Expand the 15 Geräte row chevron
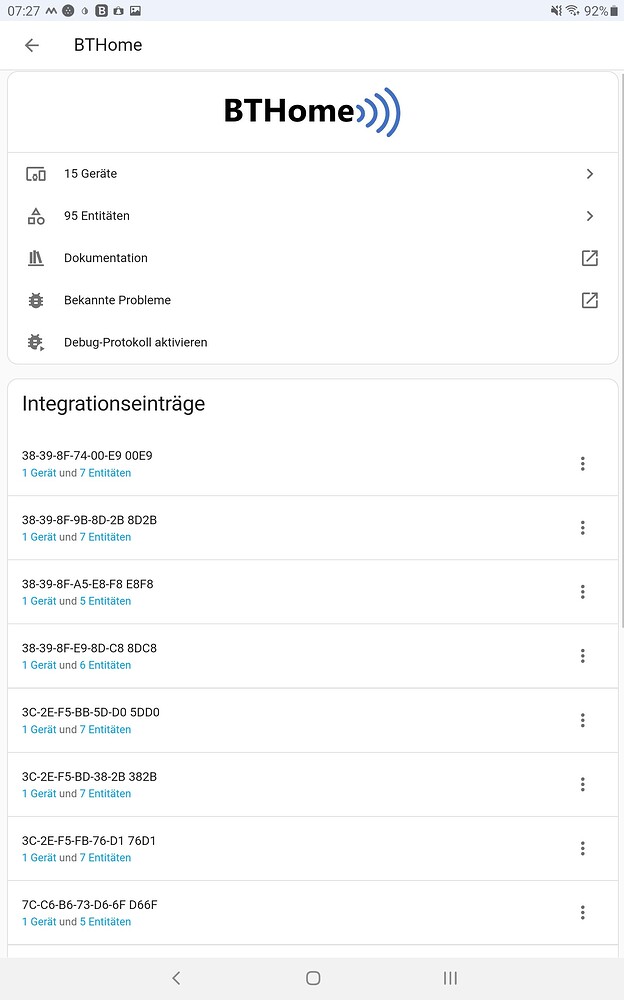Viewport: 624px width, 1000px height. pos(590,173)
